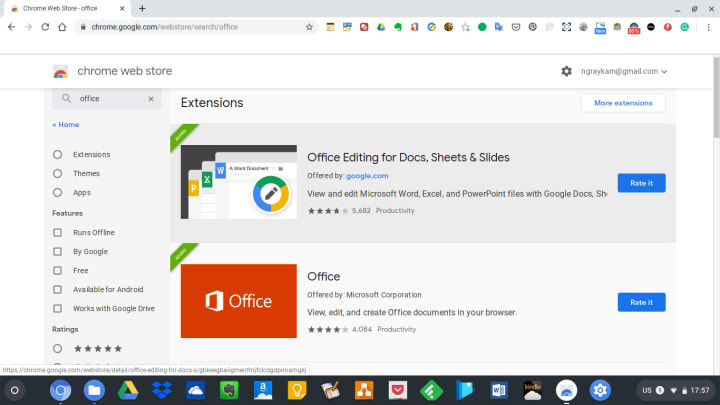The width and height of the screenshot is (720, 405).
Task: Launch Dropbox from the shelf
Action: tap(162, 390)
